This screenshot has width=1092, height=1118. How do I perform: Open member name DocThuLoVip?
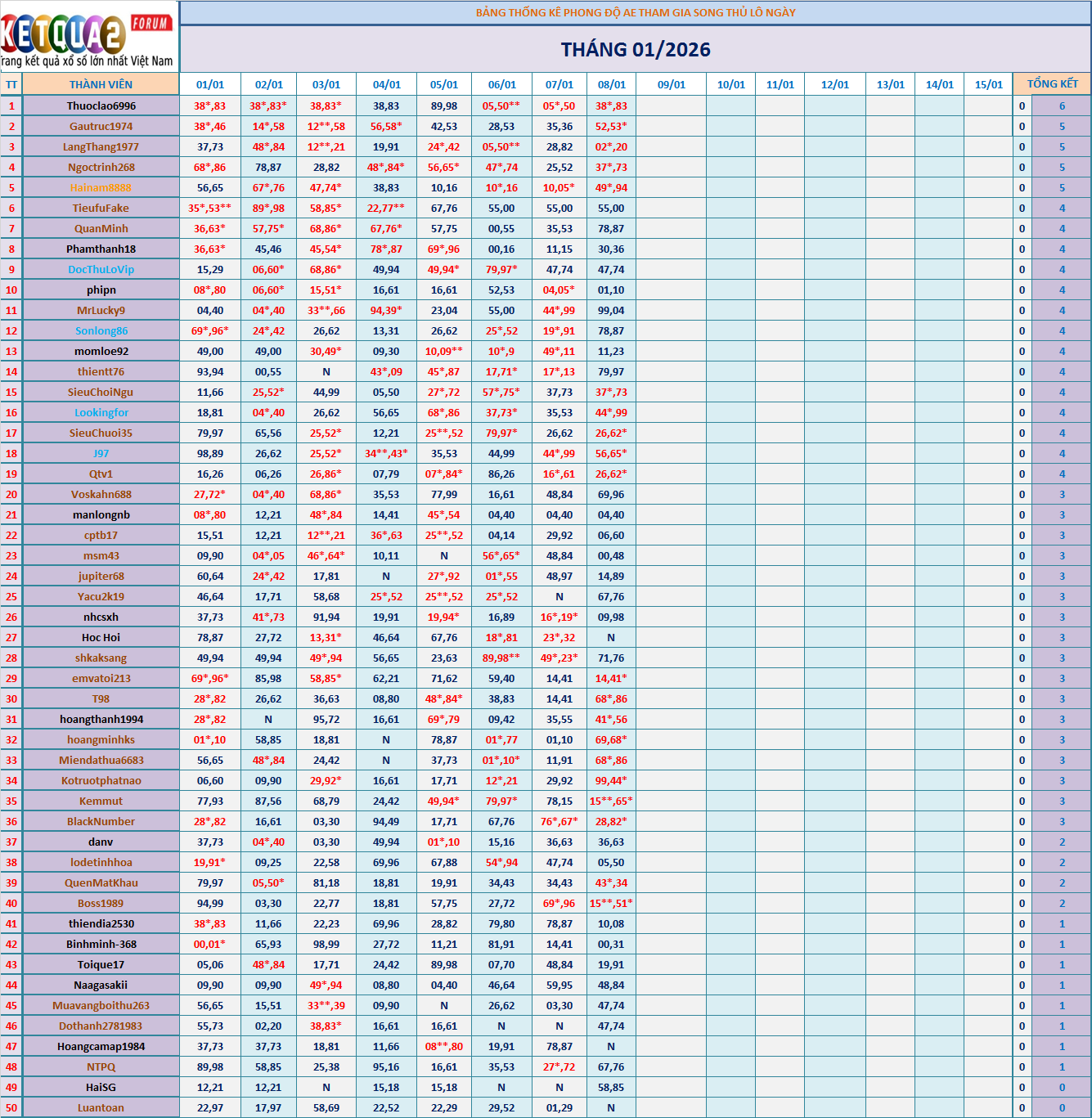click(x=101, y=269)
